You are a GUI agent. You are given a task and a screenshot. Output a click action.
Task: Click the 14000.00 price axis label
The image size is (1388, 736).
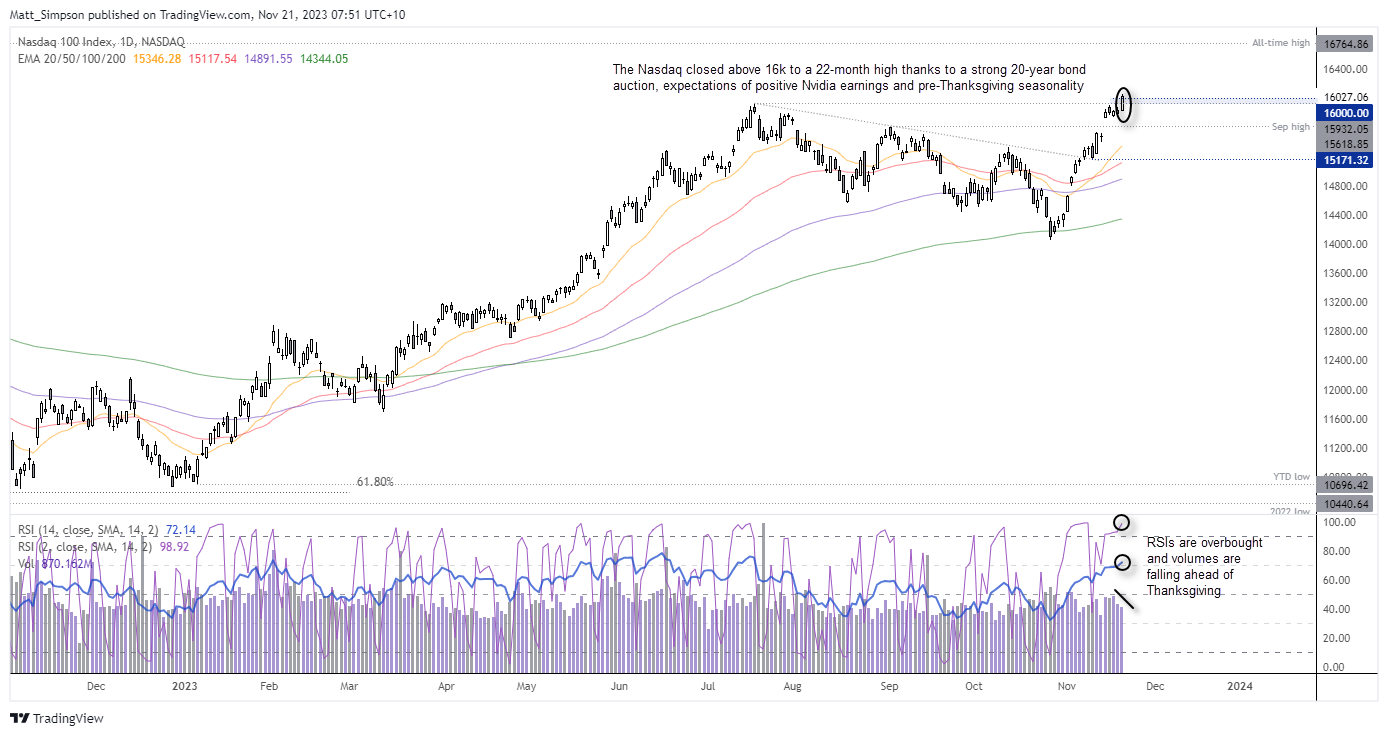coord(1346,244)
